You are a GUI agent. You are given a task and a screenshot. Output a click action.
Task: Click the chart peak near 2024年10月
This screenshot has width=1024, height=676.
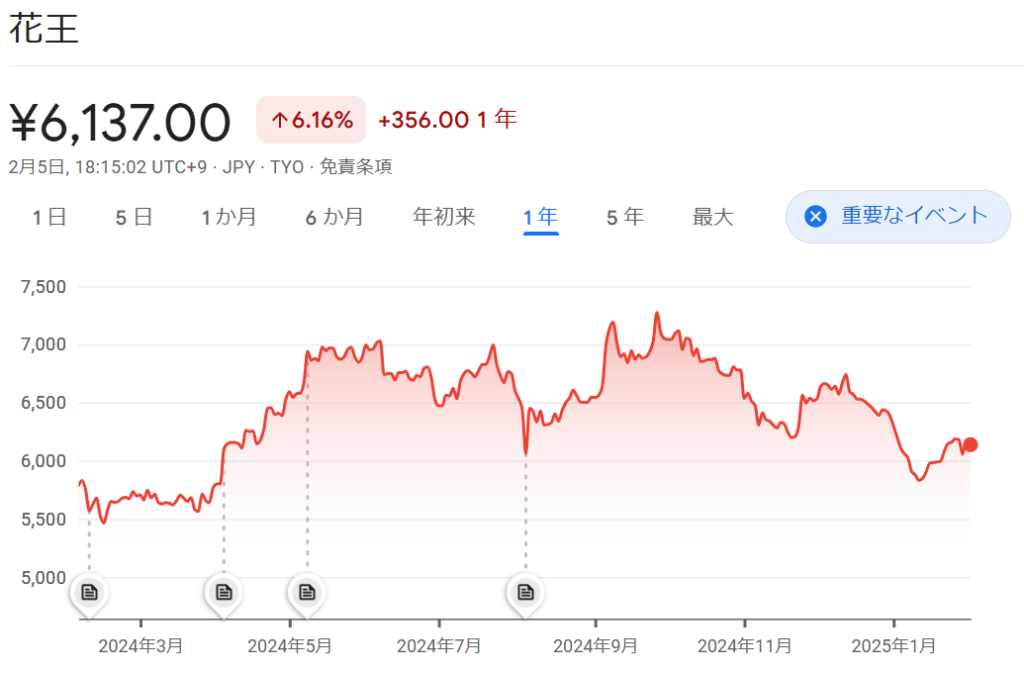[657, 313]
